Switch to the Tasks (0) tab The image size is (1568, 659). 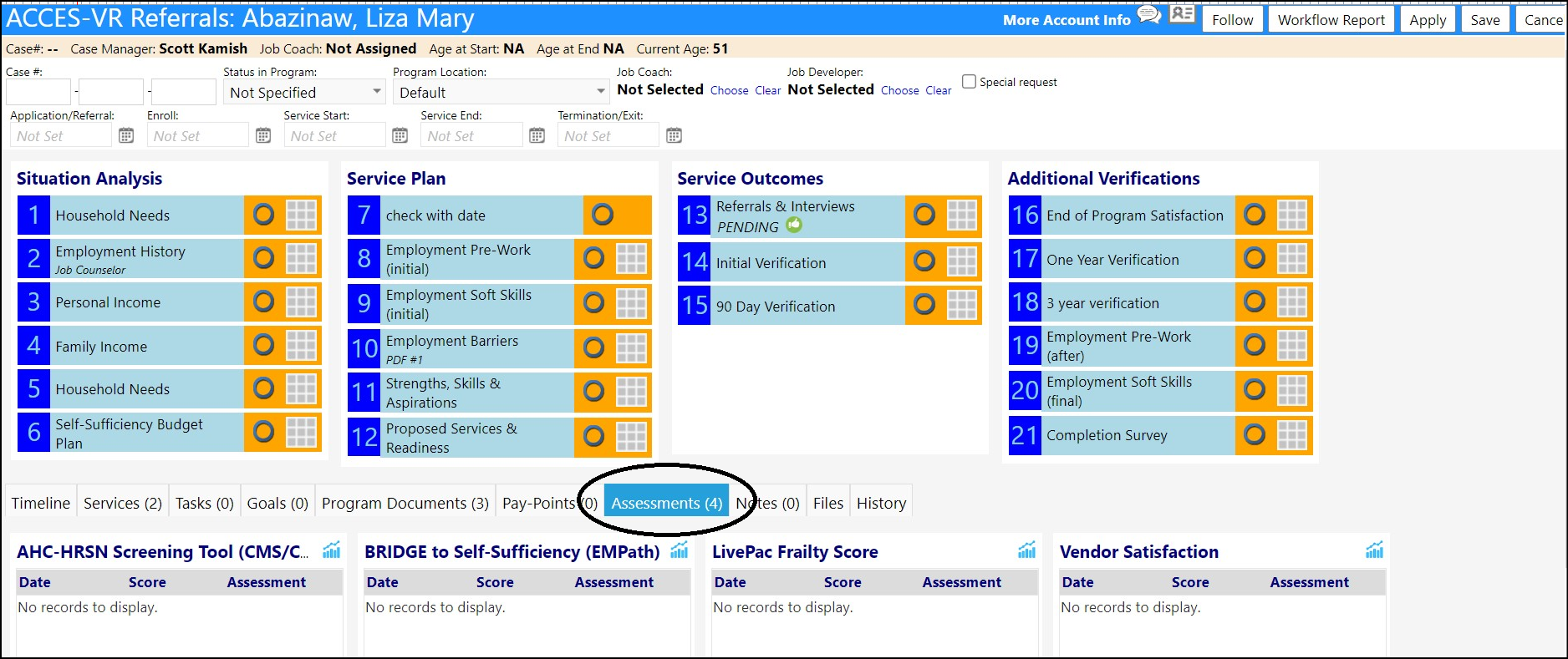click(x=205, y=503)
